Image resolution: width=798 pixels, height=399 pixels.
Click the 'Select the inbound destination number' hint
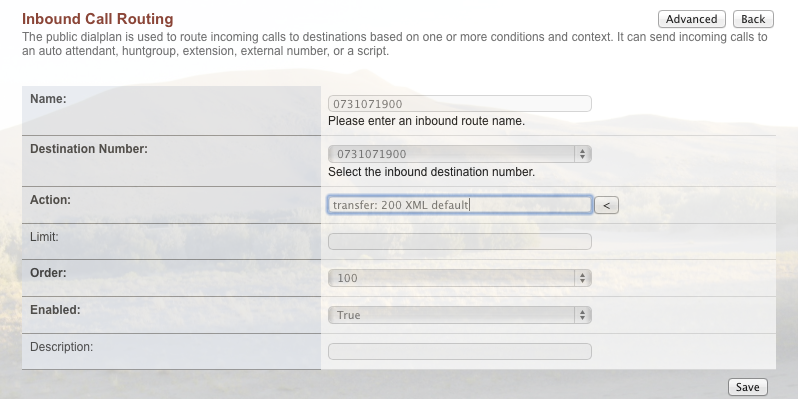[432, 172]
